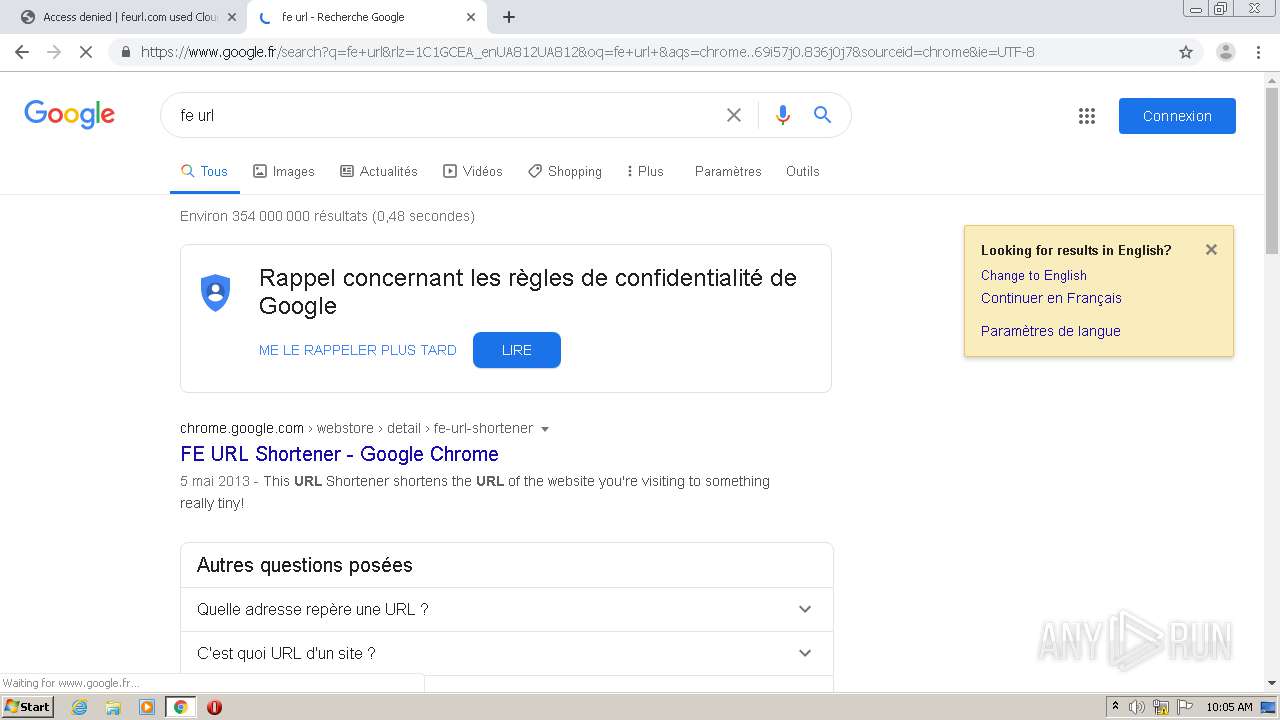Click the blue search magnifier icon
This screenshot has width=1280, height=720.
pyautogui.click(x=822, y=115)
